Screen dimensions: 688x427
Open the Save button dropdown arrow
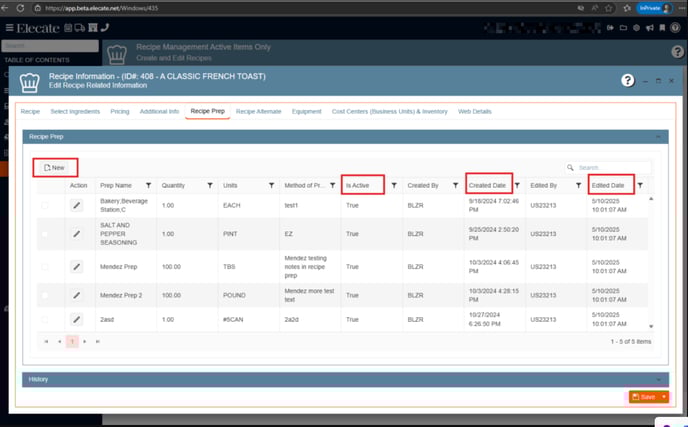click(x=664, y=397)
